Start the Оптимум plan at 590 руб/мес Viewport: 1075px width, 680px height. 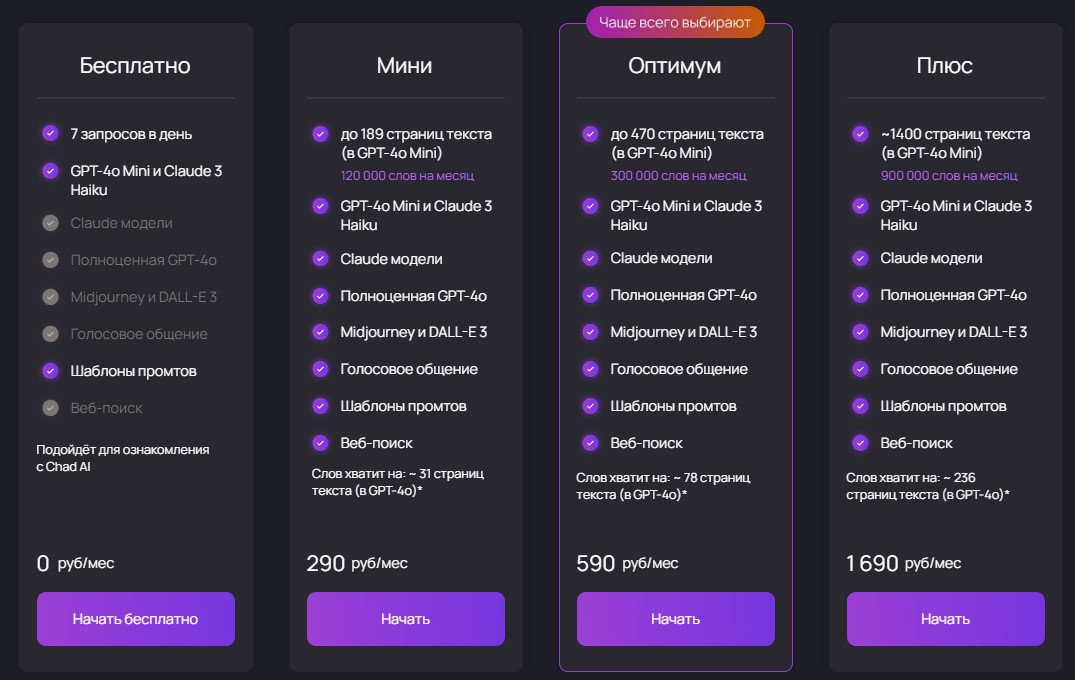point(675,619)
